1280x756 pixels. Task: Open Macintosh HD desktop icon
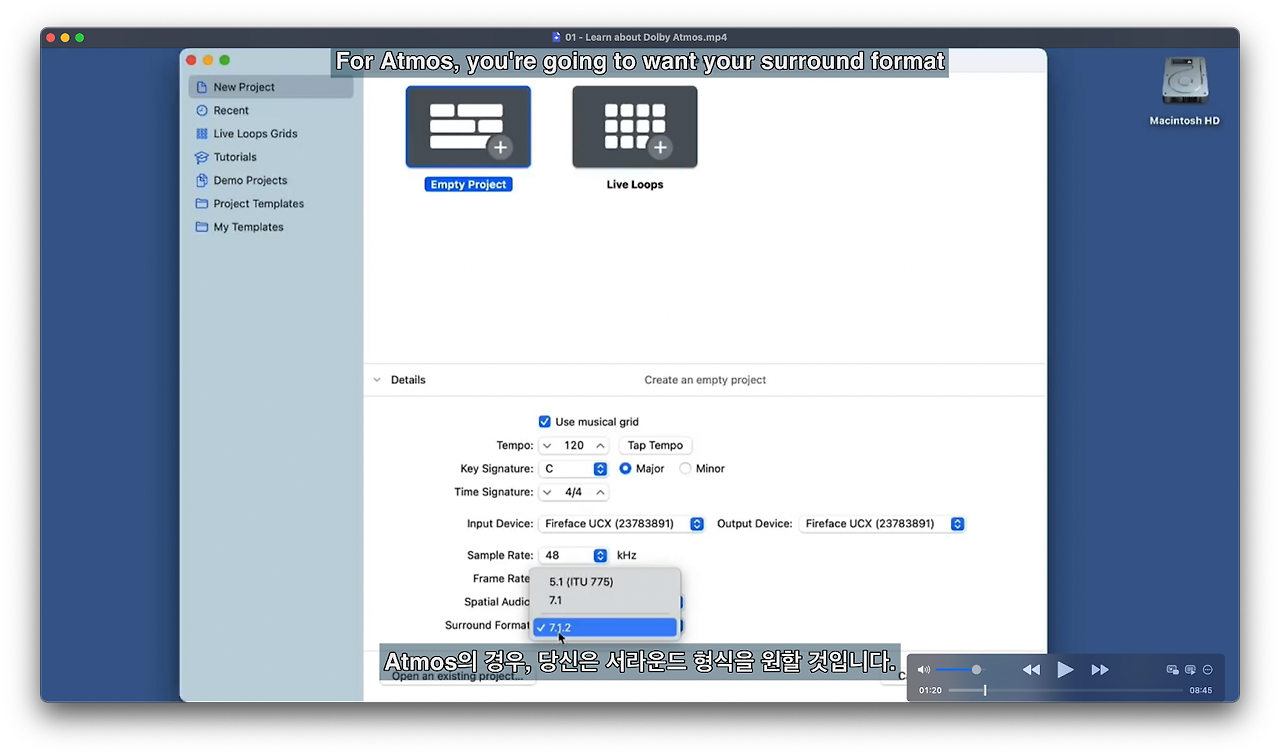1185,92
